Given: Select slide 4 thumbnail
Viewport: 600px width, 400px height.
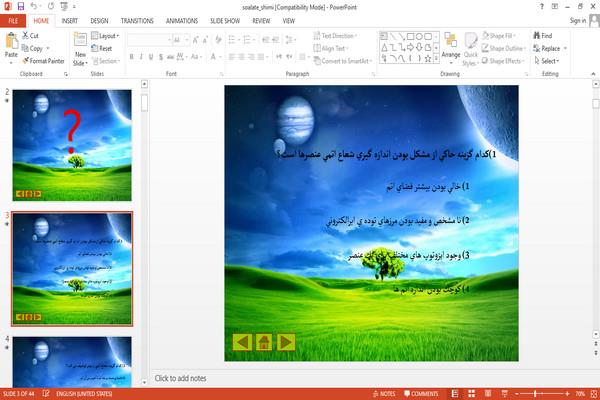Looking at the screenshot, I should 72,362.
